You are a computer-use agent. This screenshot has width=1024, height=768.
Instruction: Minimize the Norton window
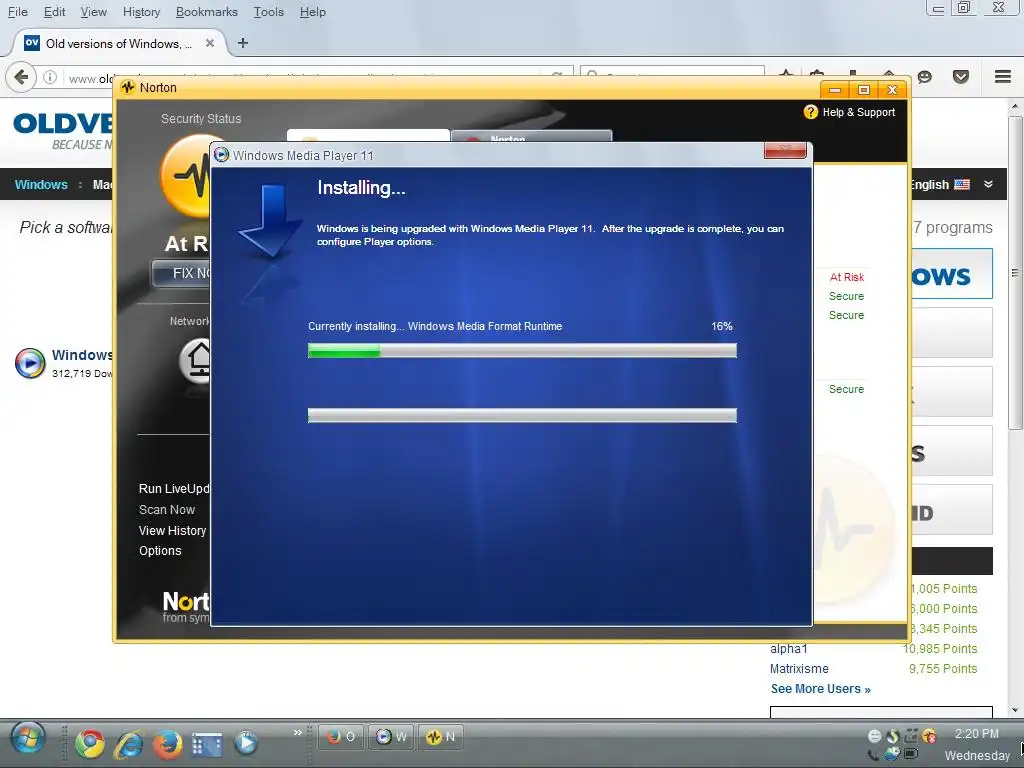click(835, 89)
